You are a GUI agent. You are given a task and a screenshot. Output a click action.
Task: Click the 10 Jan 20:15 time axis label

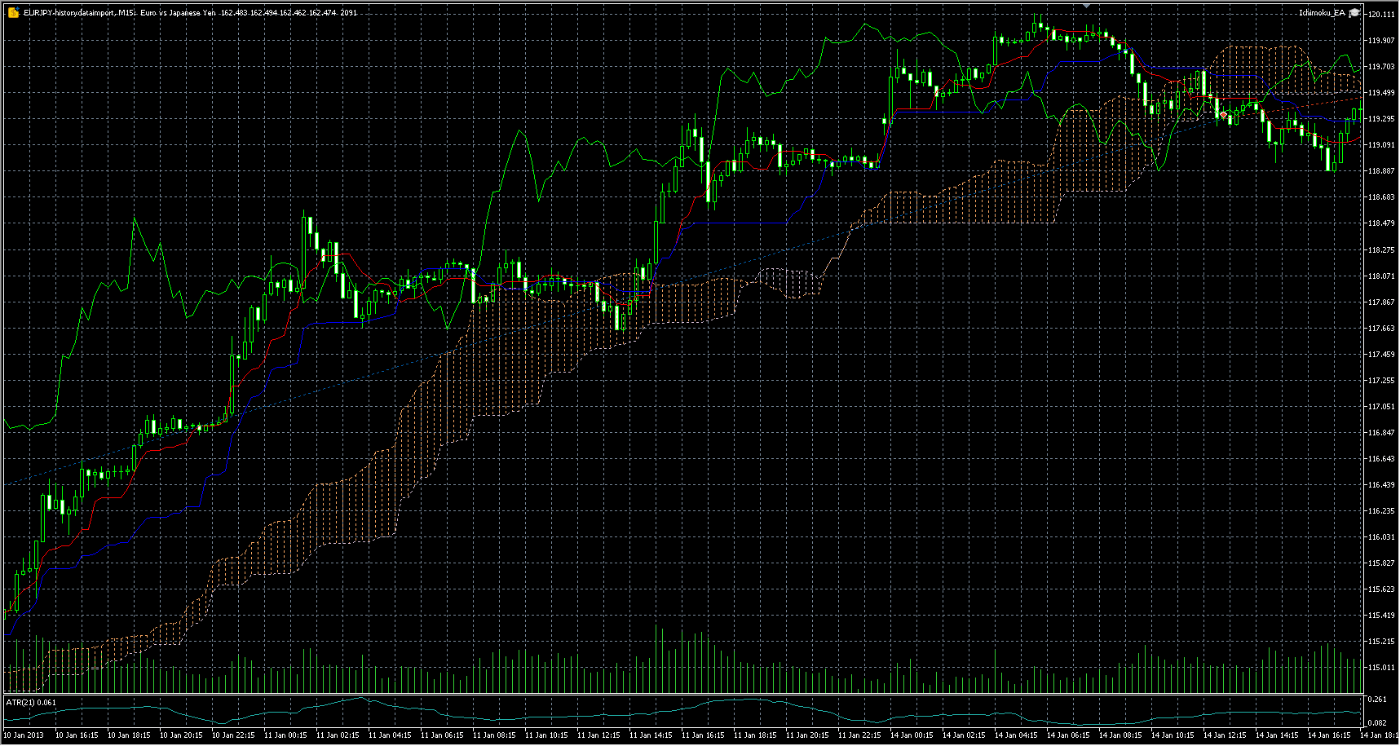180,736
